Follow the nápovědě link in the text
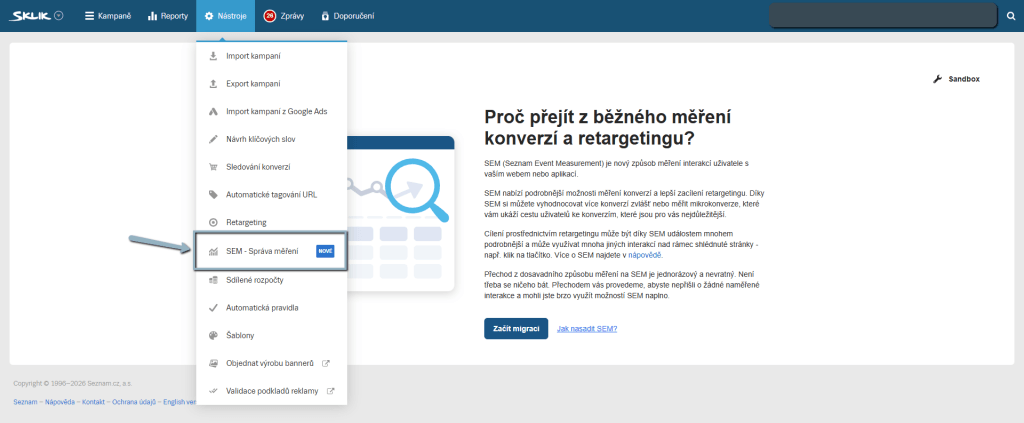1024x423 pixels. pos(645,255)
